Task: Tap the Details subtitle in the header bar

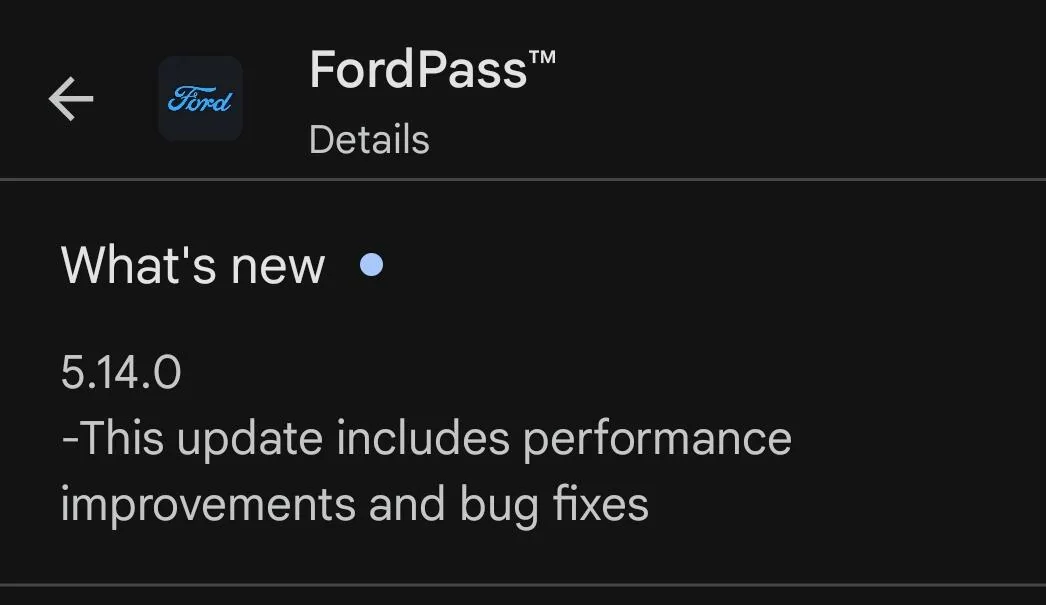Action: click(369, 140)
